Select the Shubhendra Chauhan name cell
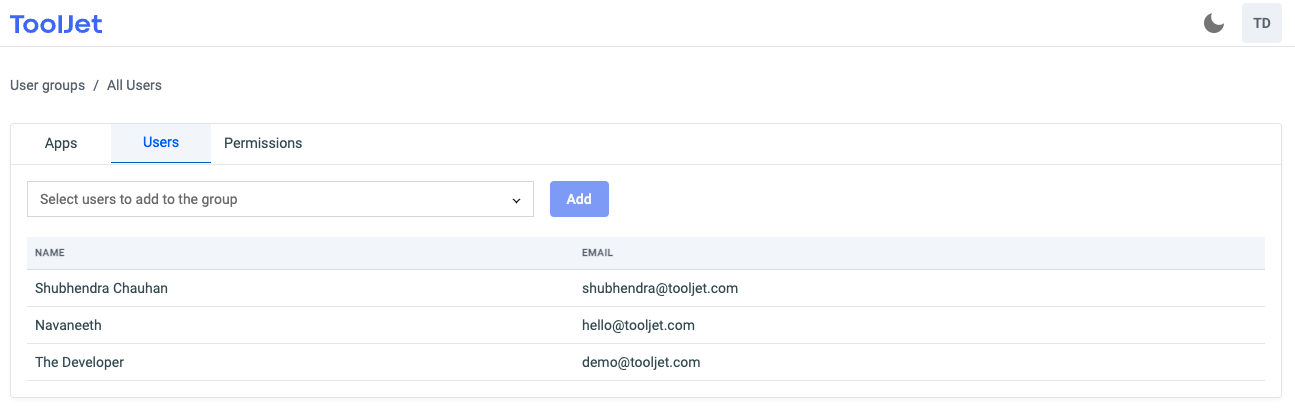 [101, 288]
